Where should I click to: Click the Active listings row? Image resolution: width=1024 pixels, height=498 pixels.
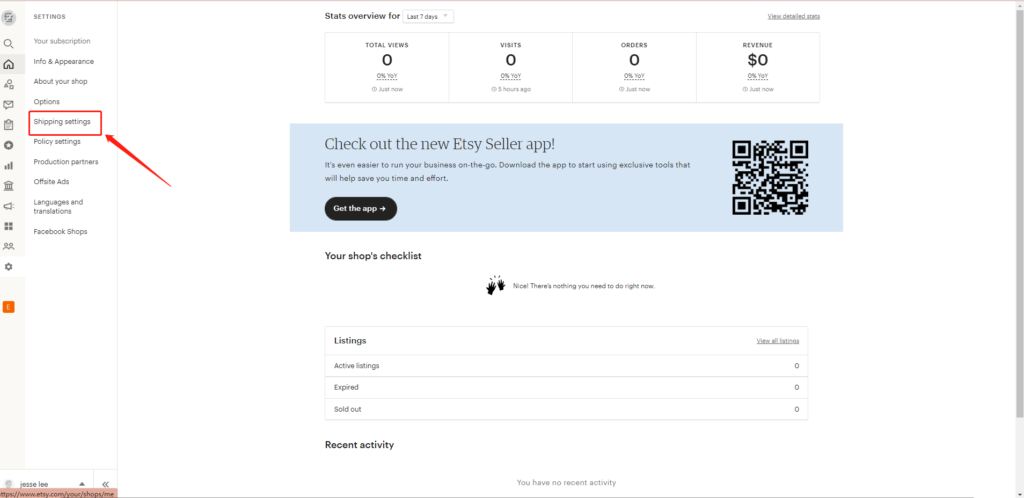tap(566, 366)
